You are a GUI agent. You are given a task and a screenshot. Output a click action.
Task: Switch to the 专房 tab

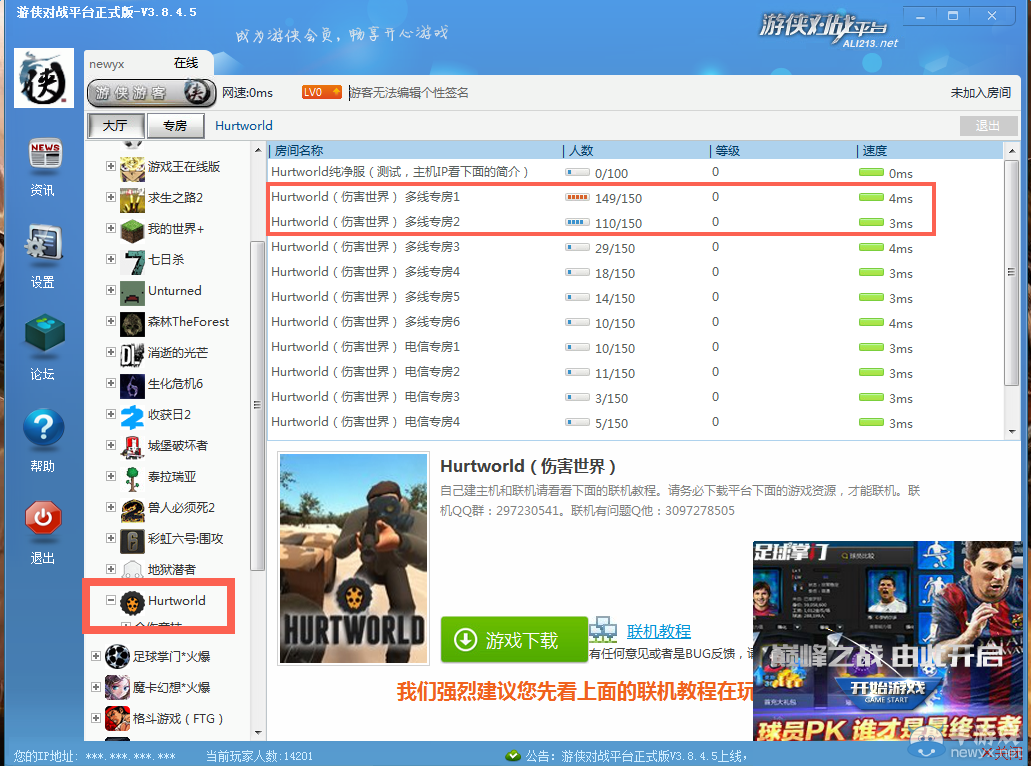click(x=175, y=126)
